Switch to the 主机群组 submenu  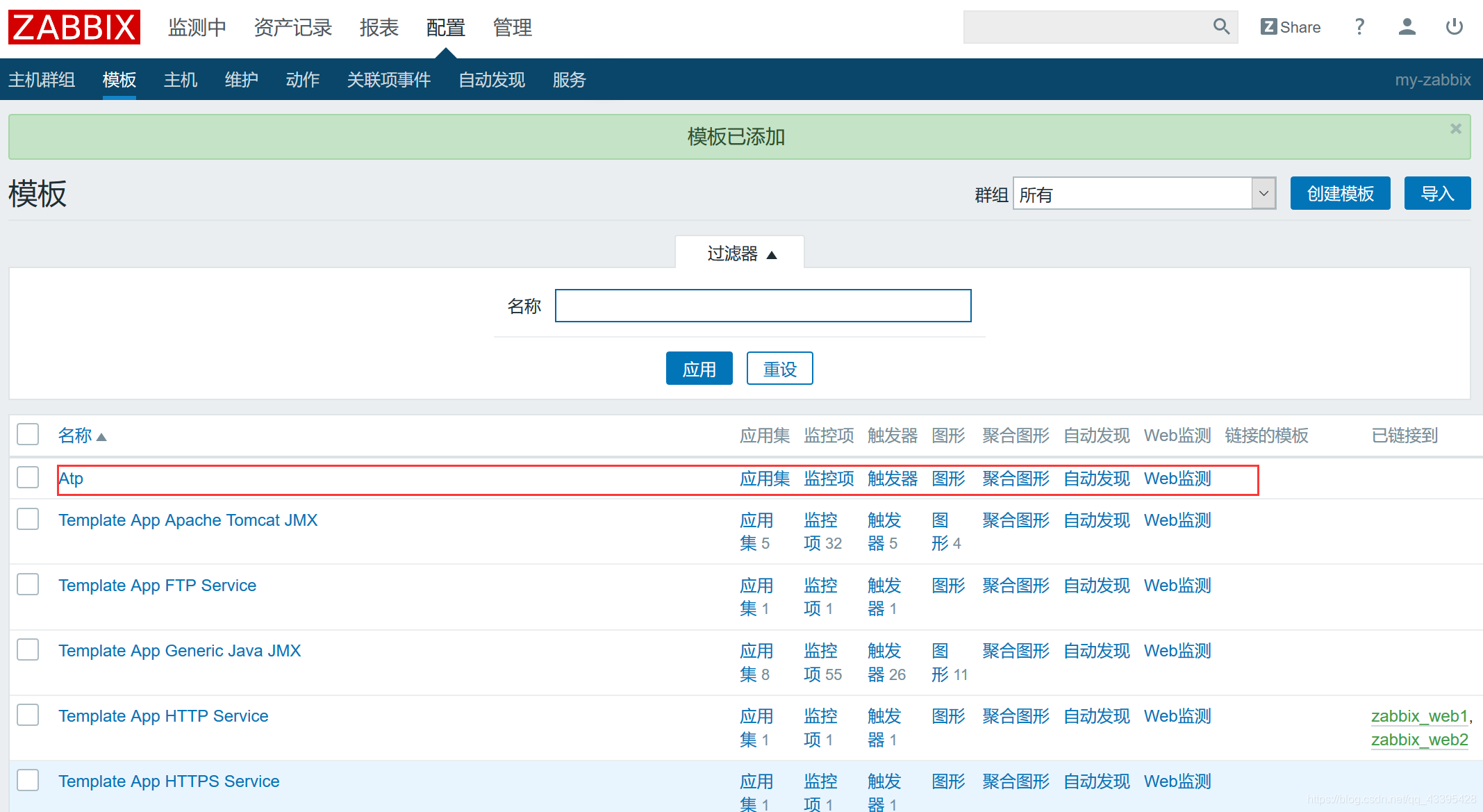pos(42,80)
